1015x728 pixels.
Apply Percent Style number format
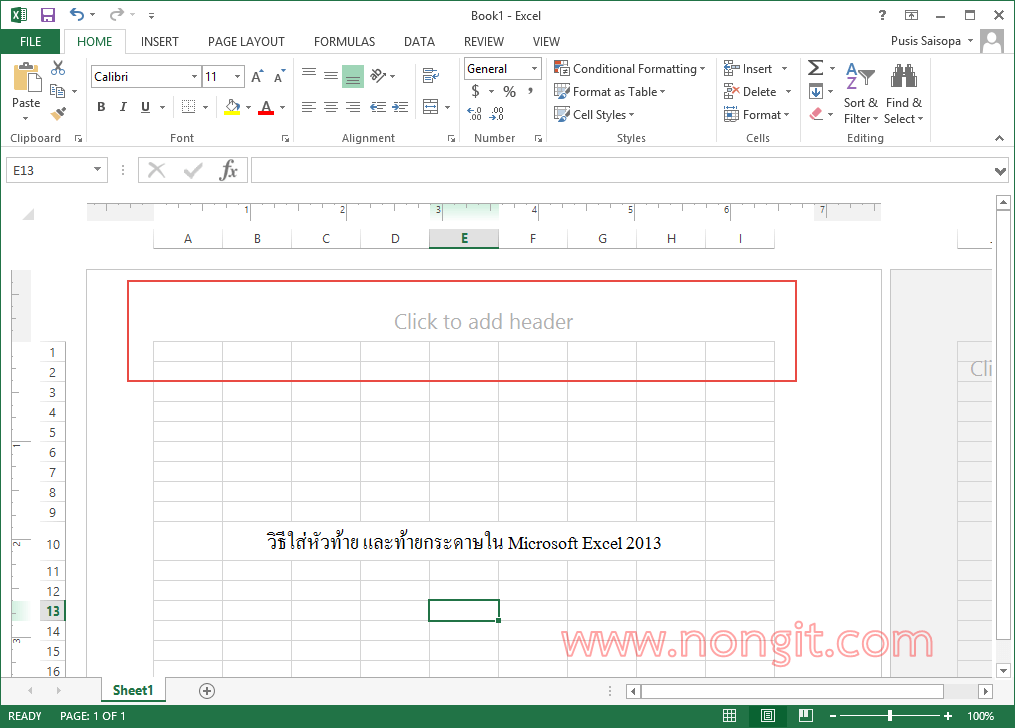point(509,90)
